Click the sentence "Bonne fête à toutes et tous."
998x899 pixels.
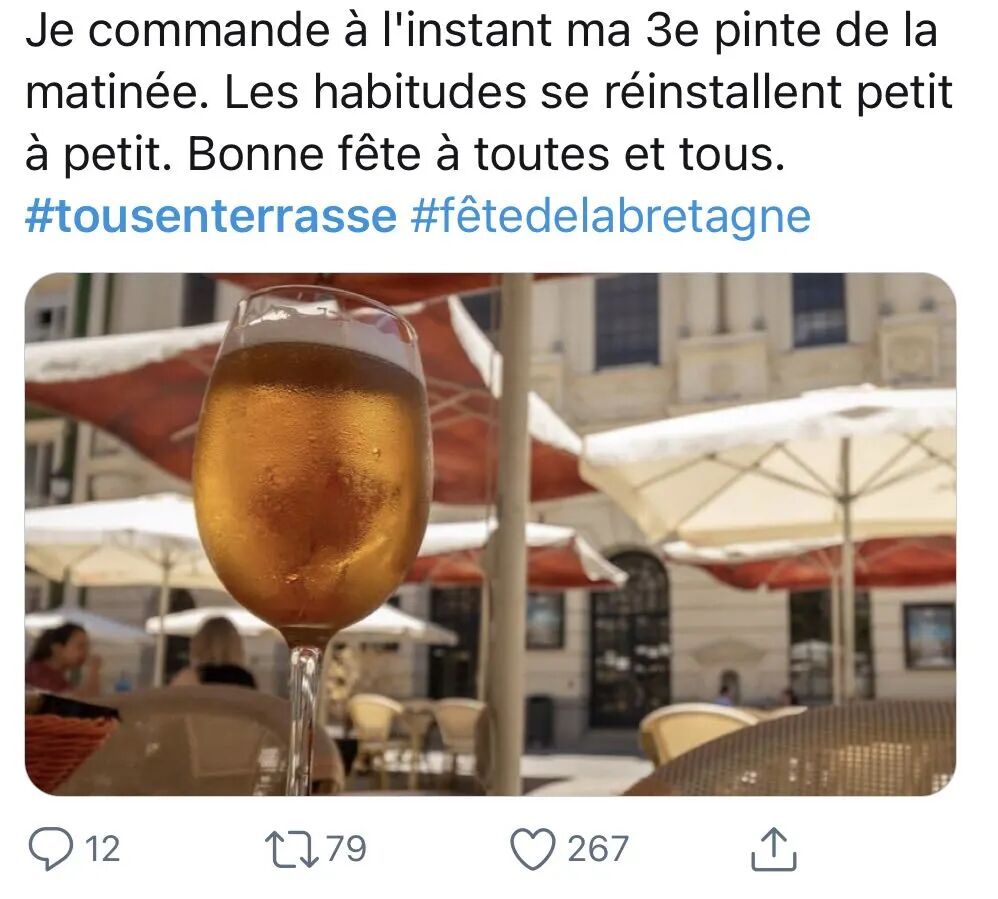[486, 155]
